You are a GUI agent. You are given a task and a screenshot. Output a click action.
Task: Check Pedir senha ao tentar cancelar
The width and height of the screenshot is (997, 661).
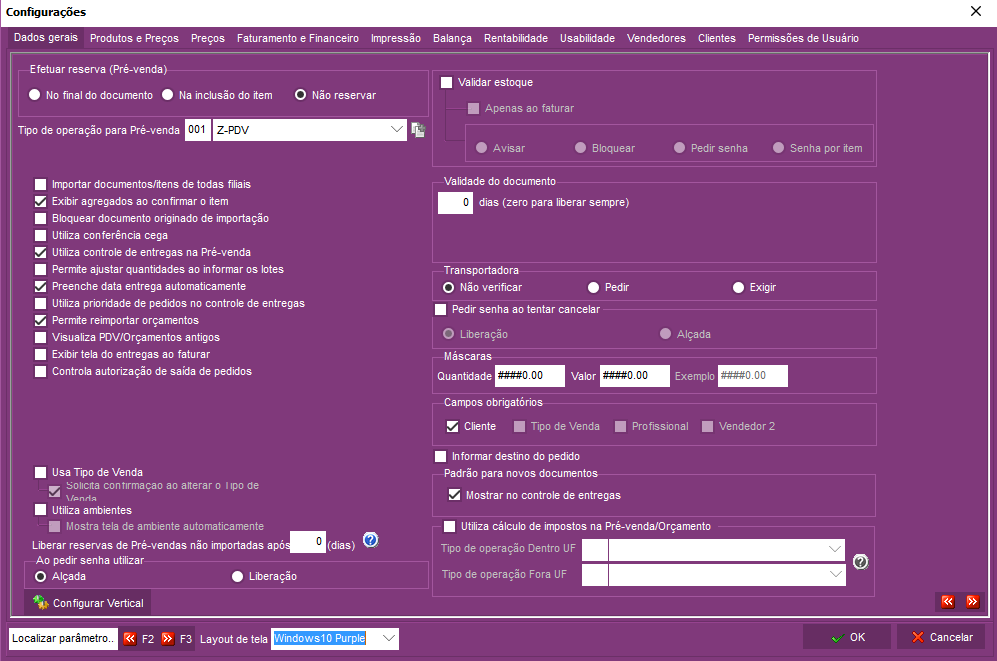coord(441,310)
